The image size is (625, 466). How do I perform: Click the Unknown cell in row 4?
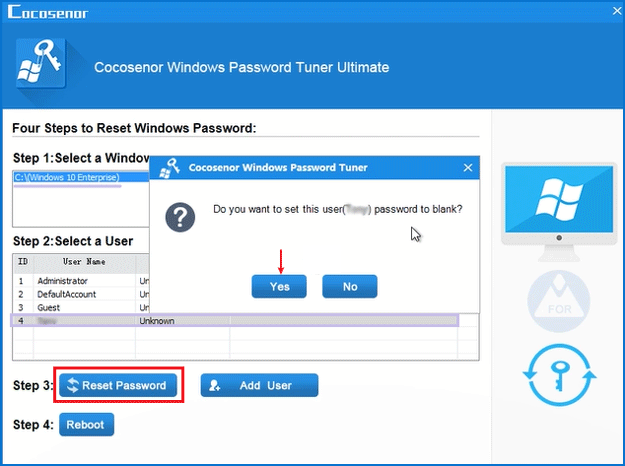[182, 320]
